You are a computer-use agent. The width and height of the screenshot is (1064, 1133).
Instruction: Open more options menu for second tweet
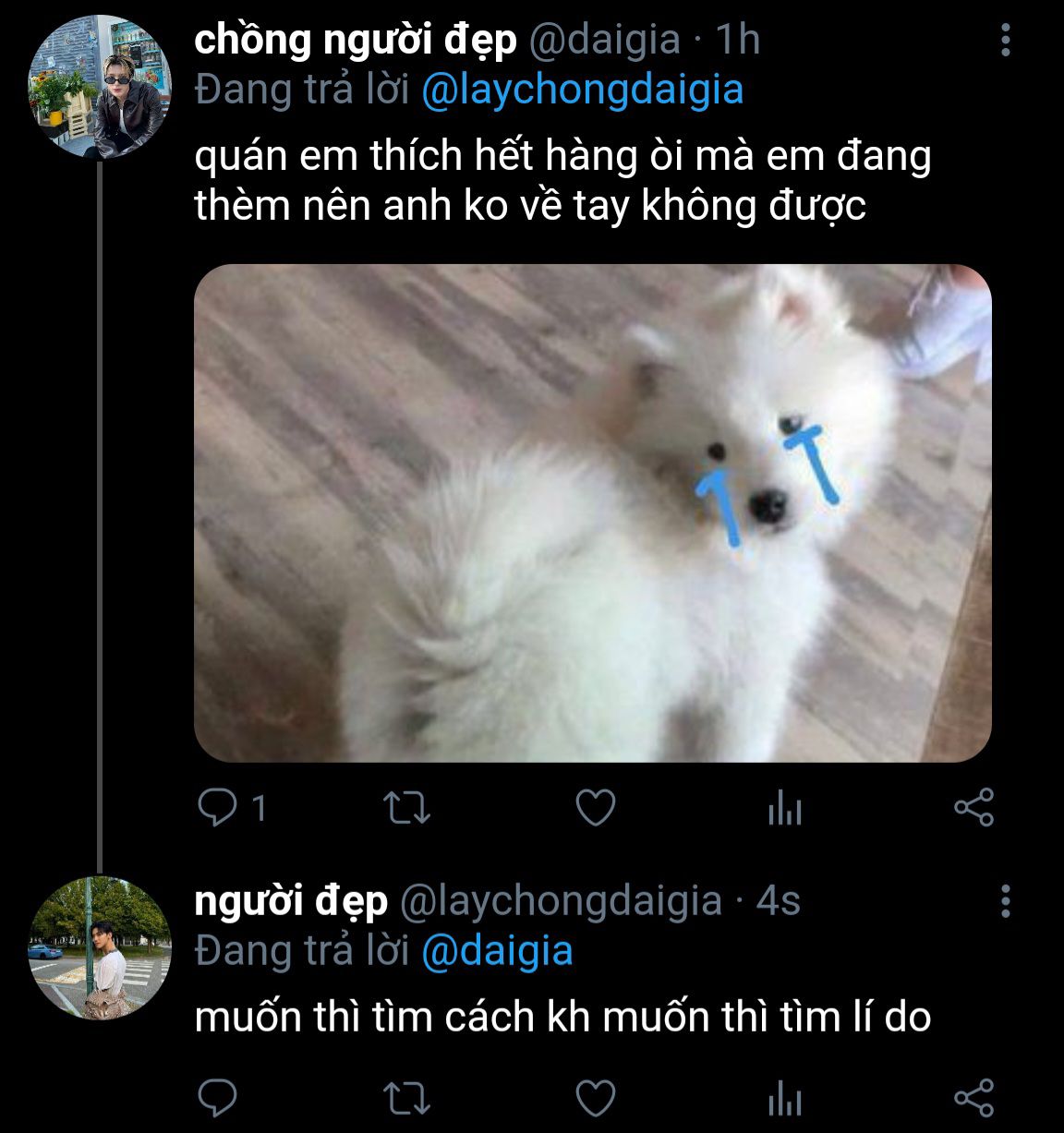tap(1006, 900)
